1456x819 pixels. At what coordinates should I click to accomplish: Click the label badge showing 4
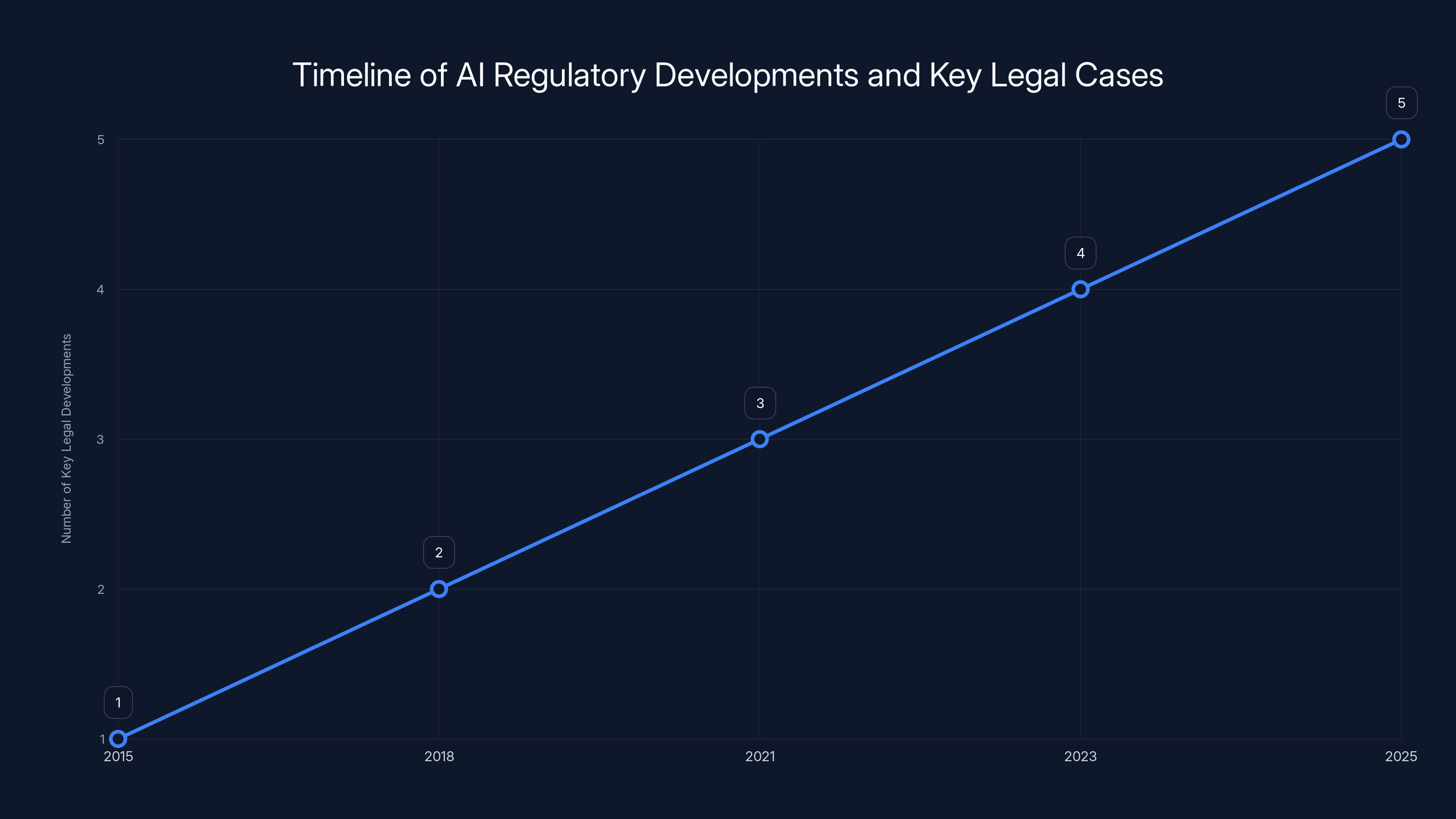click(x=1081, y=253)
